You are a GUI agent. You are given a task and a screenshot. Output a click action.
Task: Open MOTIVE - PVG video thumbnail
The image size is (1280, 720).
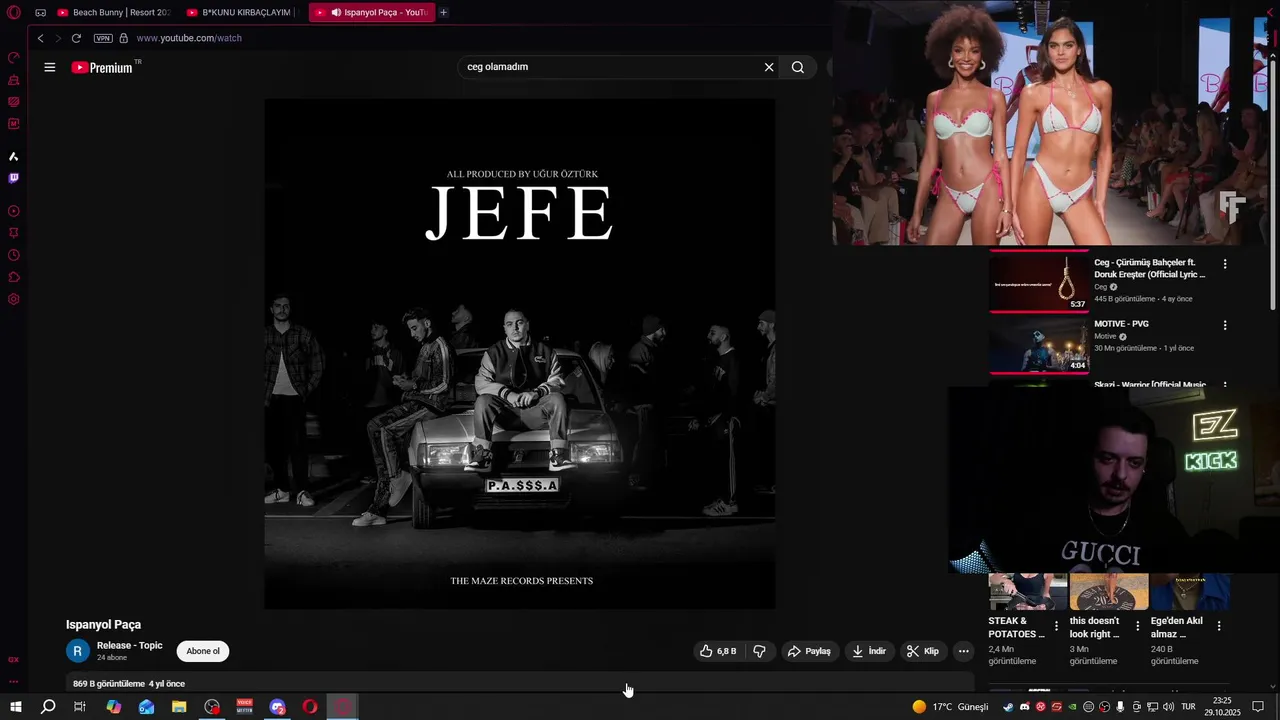click(1039, 345)
